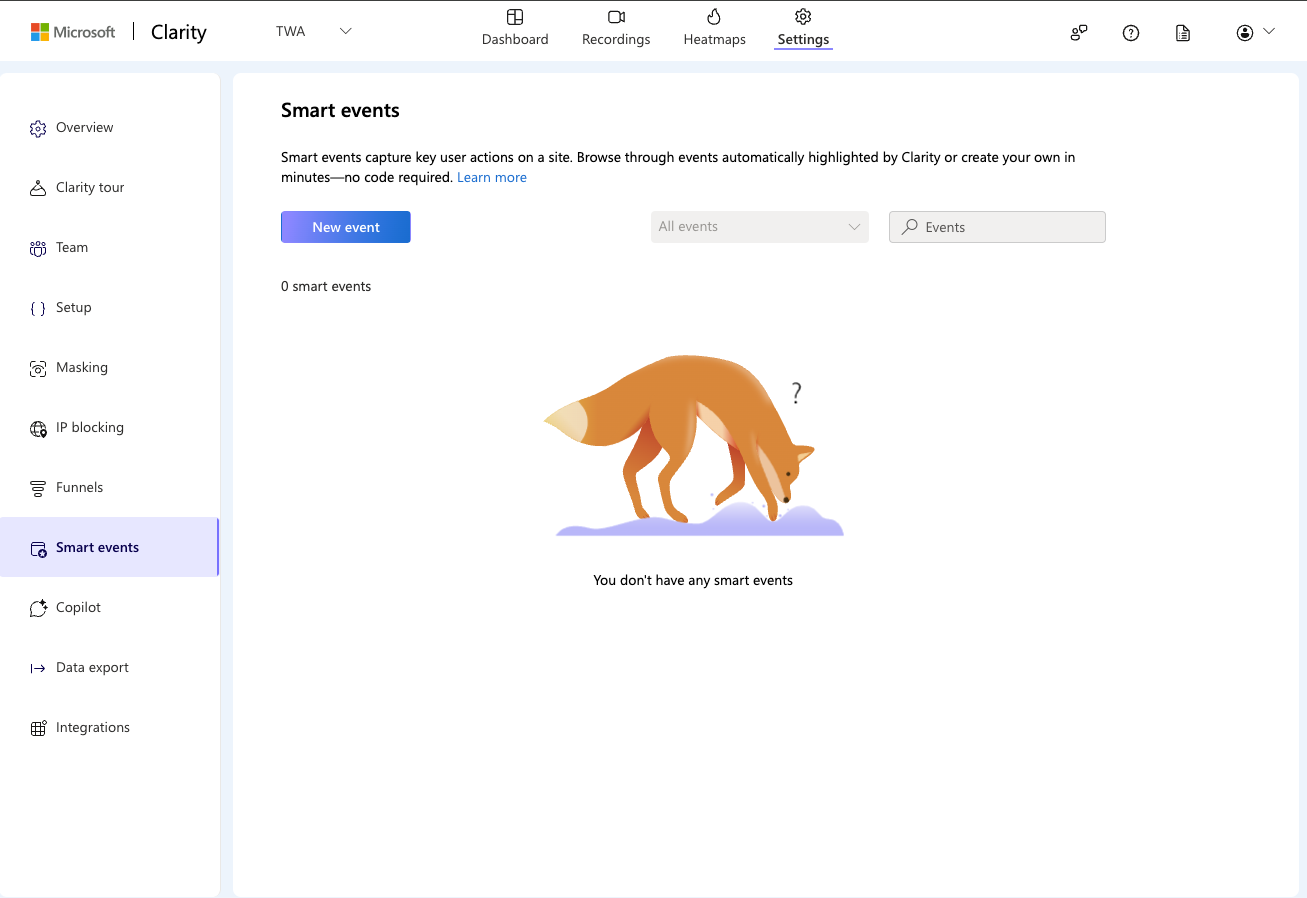The height and width of the screenshot is (898, 1307).
Task: Click 'You don't have any smart events' message
Action: click(x=693, y=580)
